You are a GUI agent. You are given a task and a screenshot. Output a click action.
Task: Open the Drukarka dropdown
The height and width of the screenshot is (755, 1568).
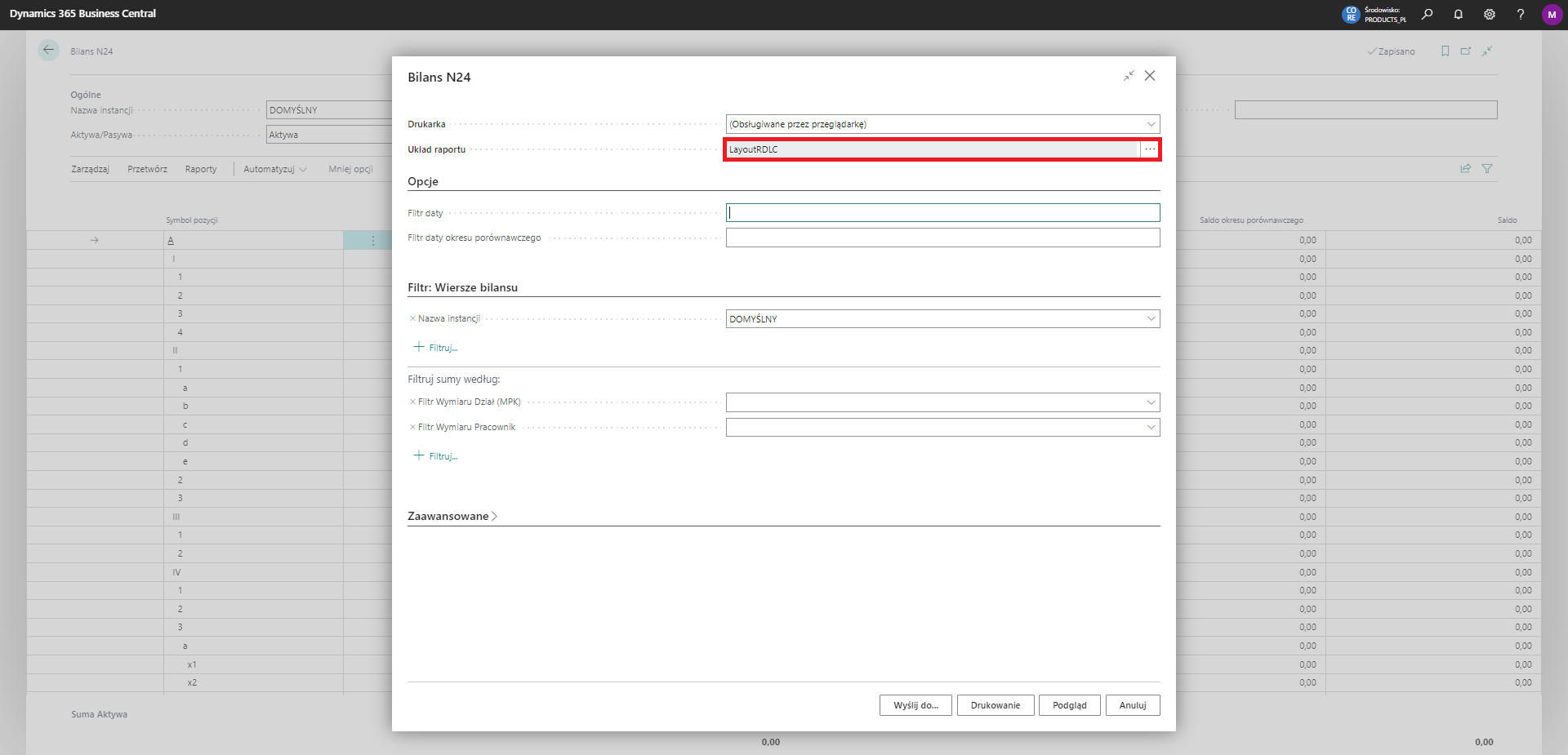[x=1151, y=124]
